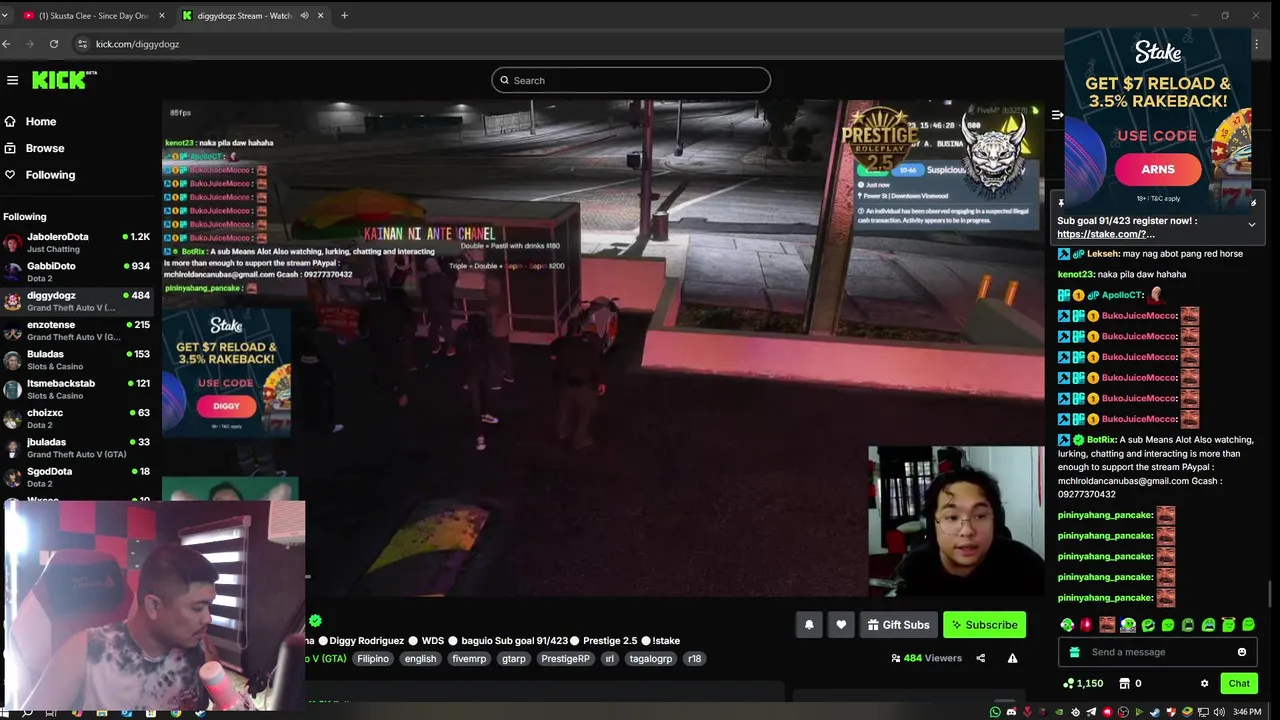Open enzotense channel in Following list
Viewport: 1280px width, 720px height.
coord(78,330)
